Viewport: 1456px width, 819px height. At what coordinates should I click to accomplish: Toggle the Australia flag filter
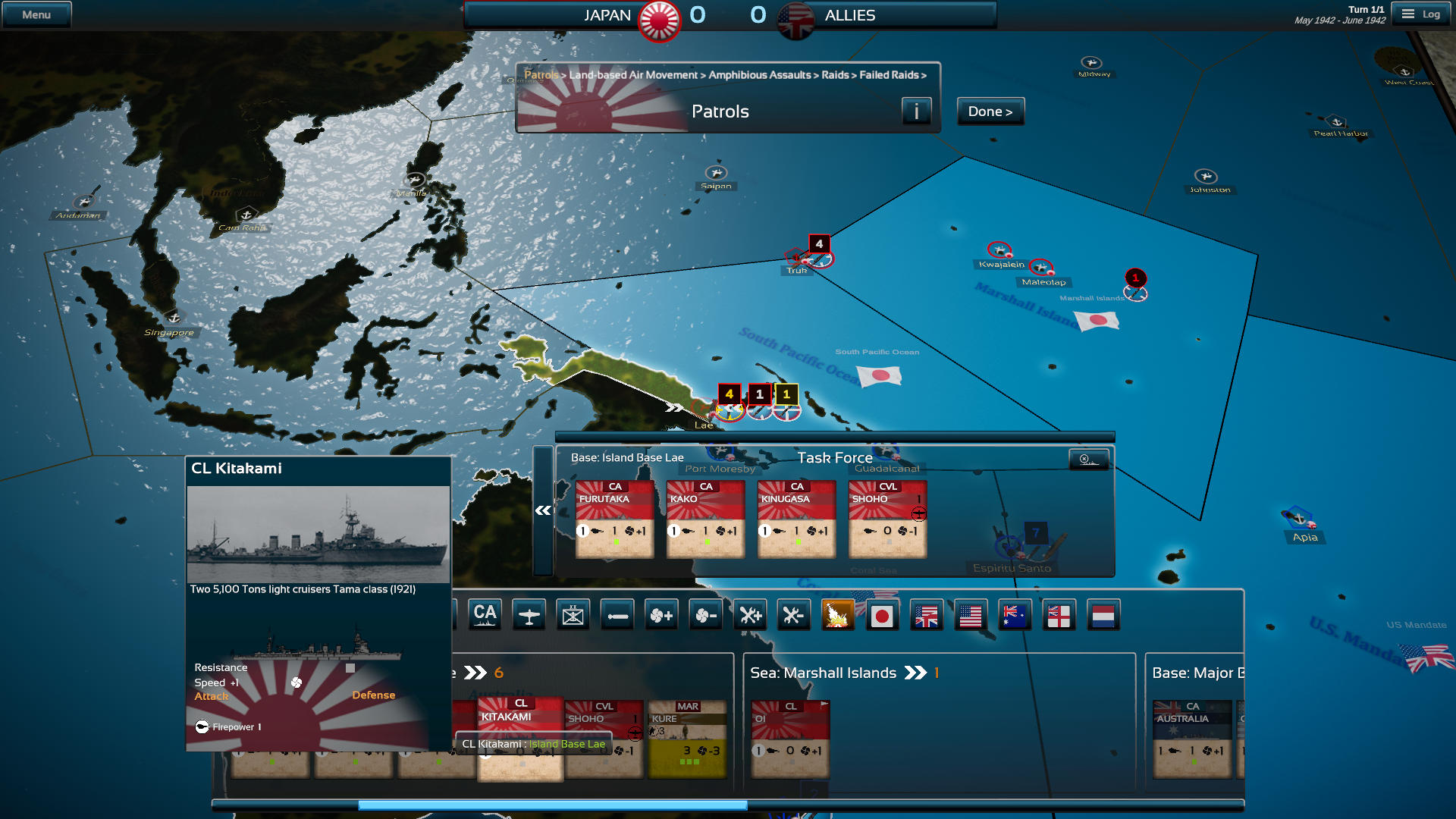click(x=1014, y=615)
